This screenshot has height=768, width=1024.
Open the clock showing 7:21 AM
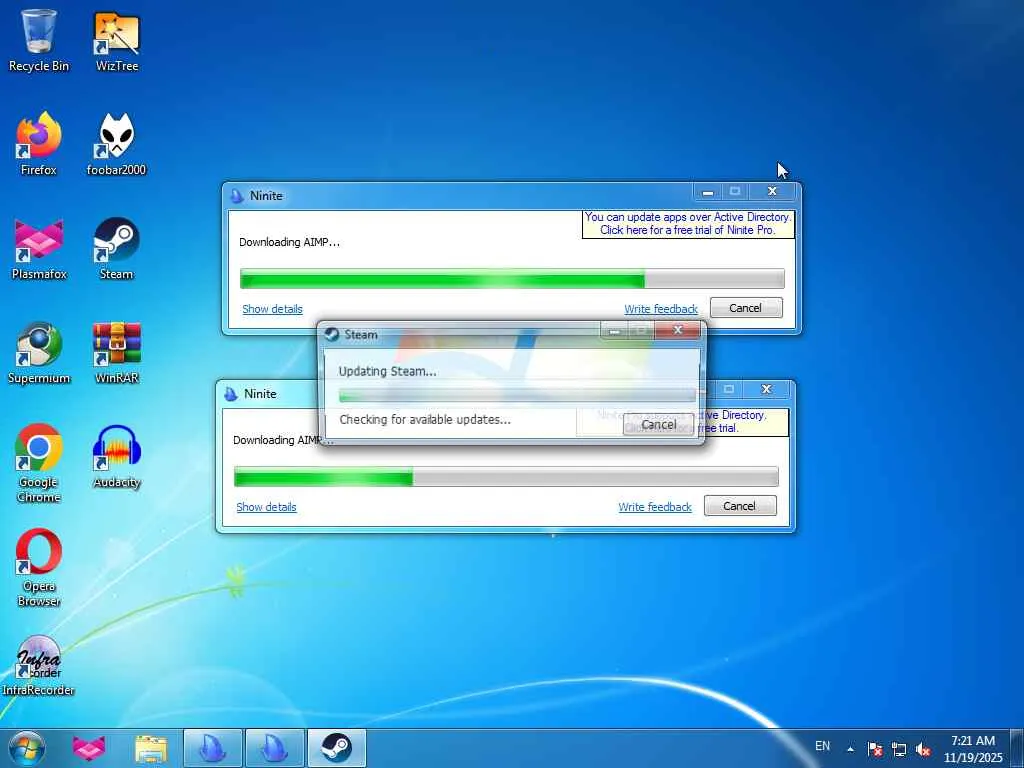[973, 749]
